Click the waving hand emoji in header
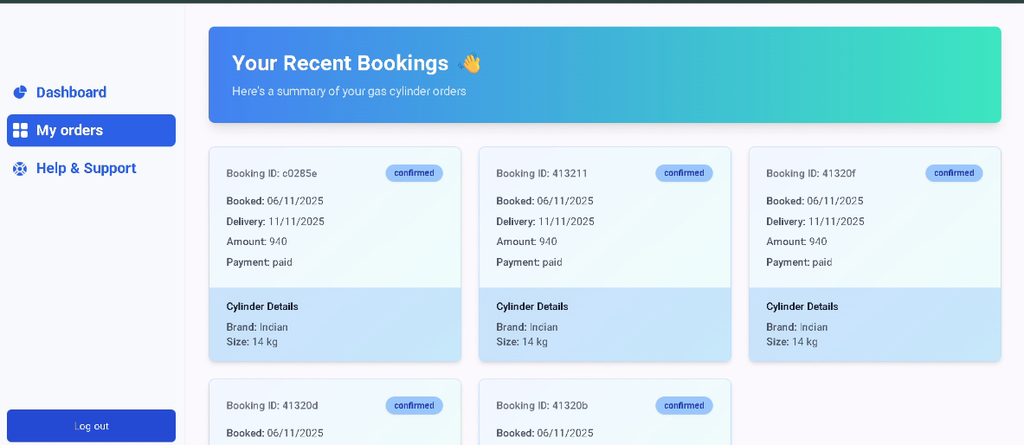 470,63
